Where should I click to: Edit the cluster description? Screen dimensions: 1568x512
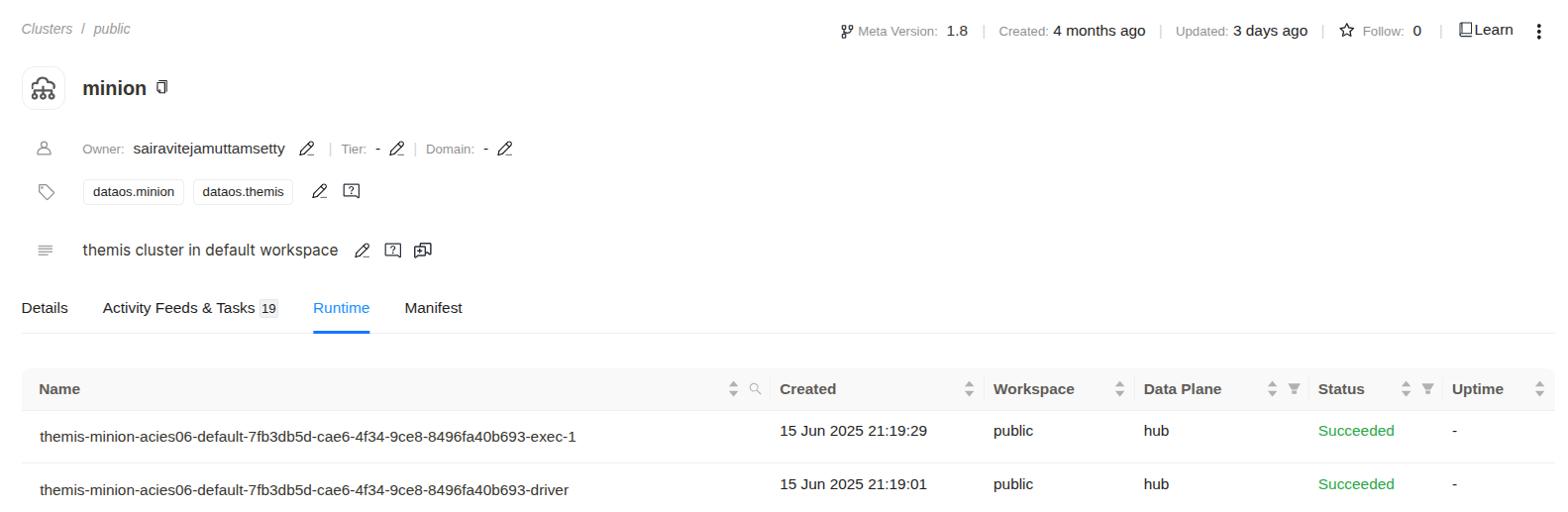(363, 251)
